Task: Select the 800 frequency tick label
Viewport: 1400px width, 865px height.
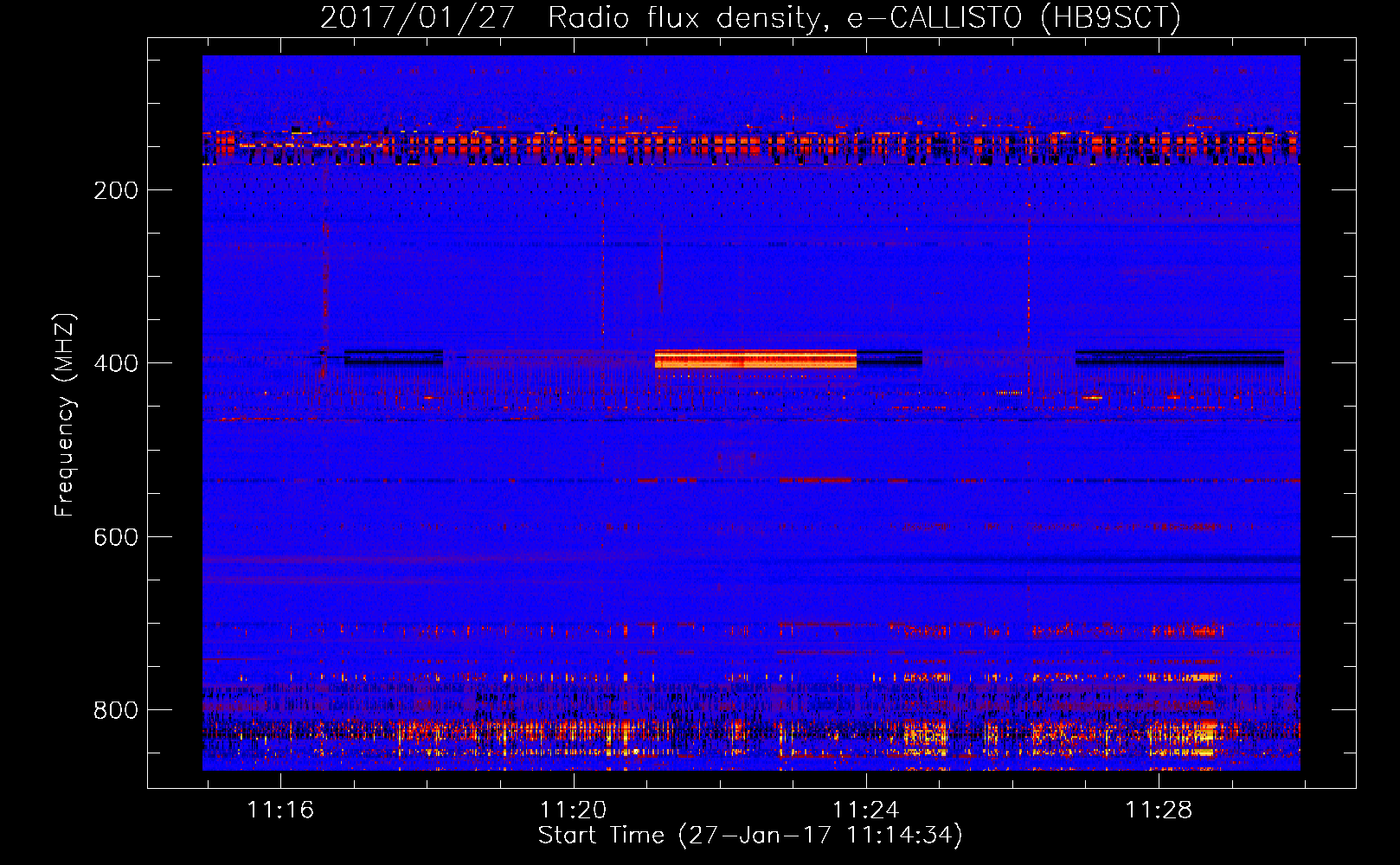Action: point(116,710)
